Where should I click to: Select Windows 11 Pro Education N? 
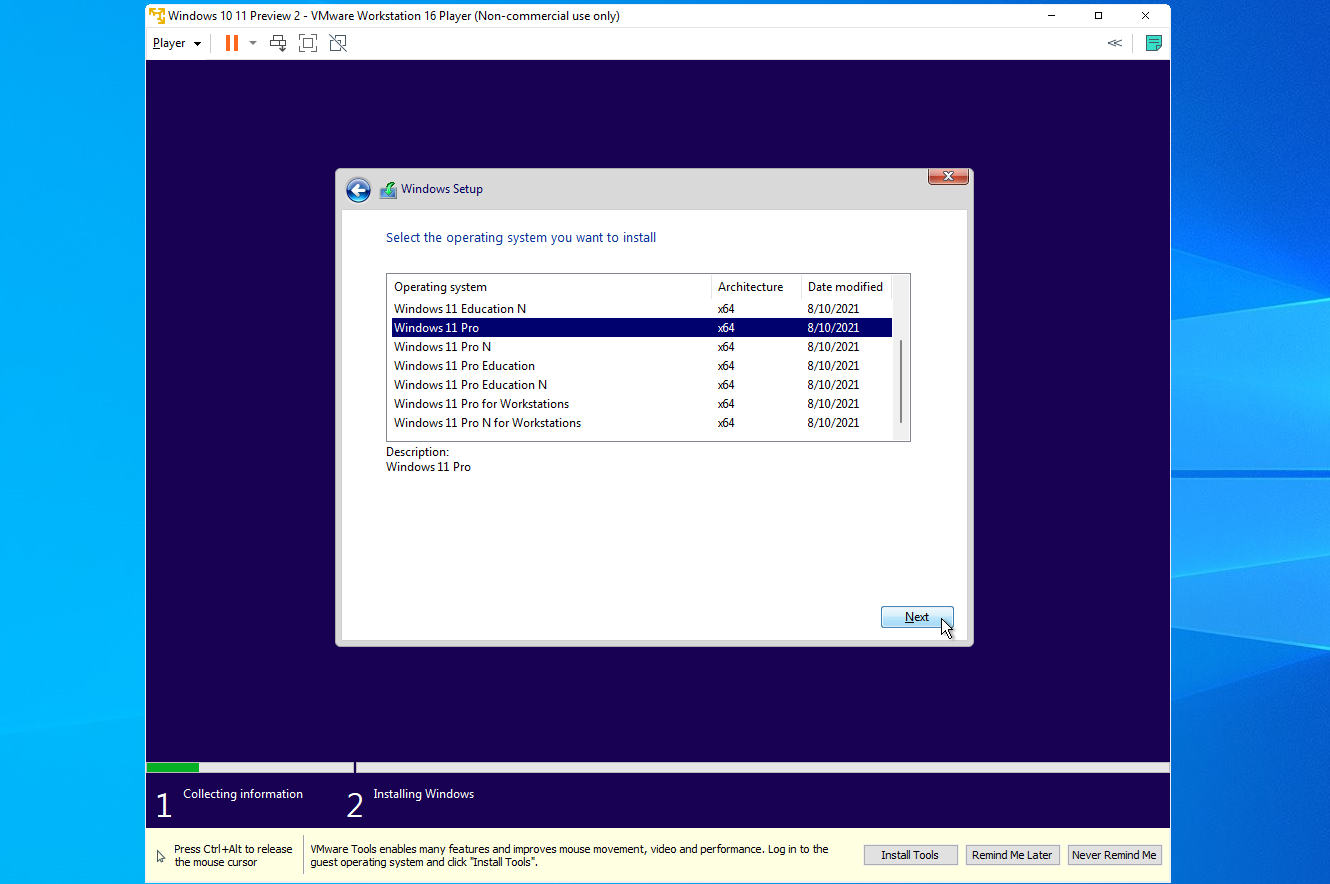641,385
